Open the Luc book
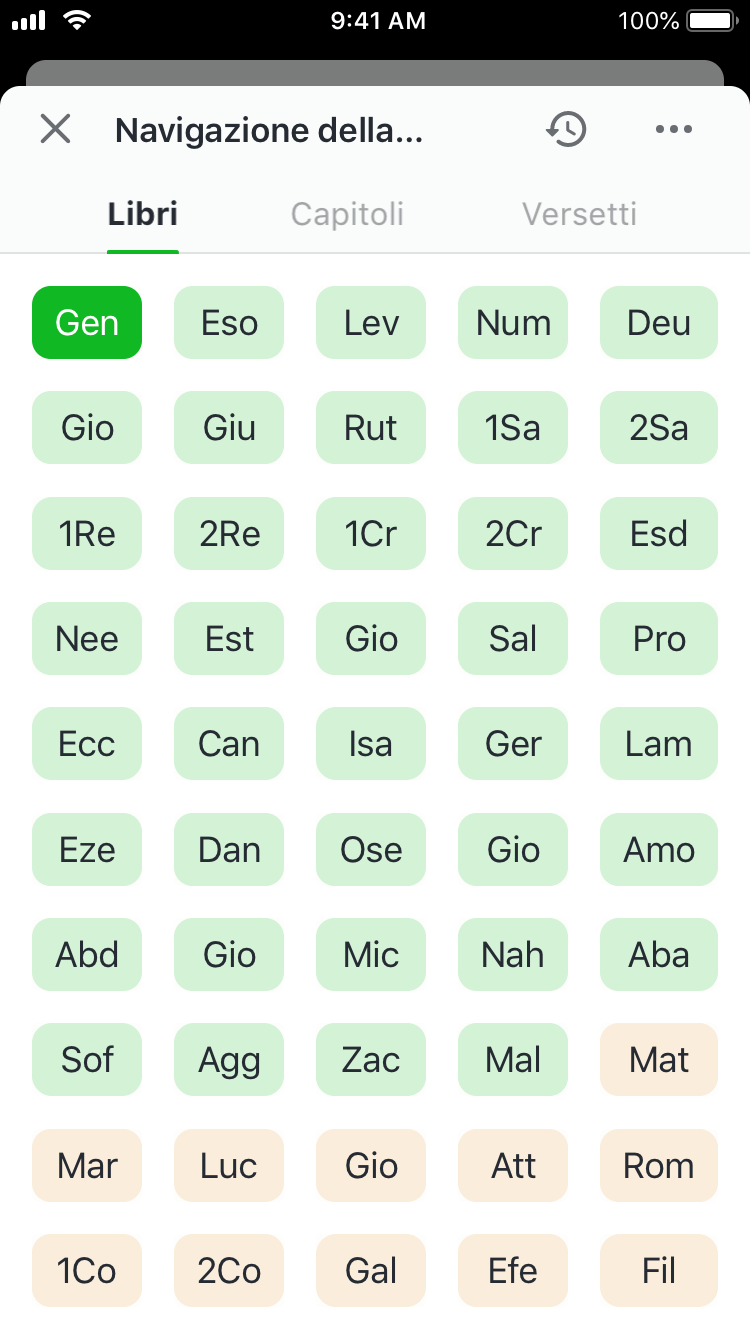The width and height of the screenshot is (750, 1334). 229,1166
